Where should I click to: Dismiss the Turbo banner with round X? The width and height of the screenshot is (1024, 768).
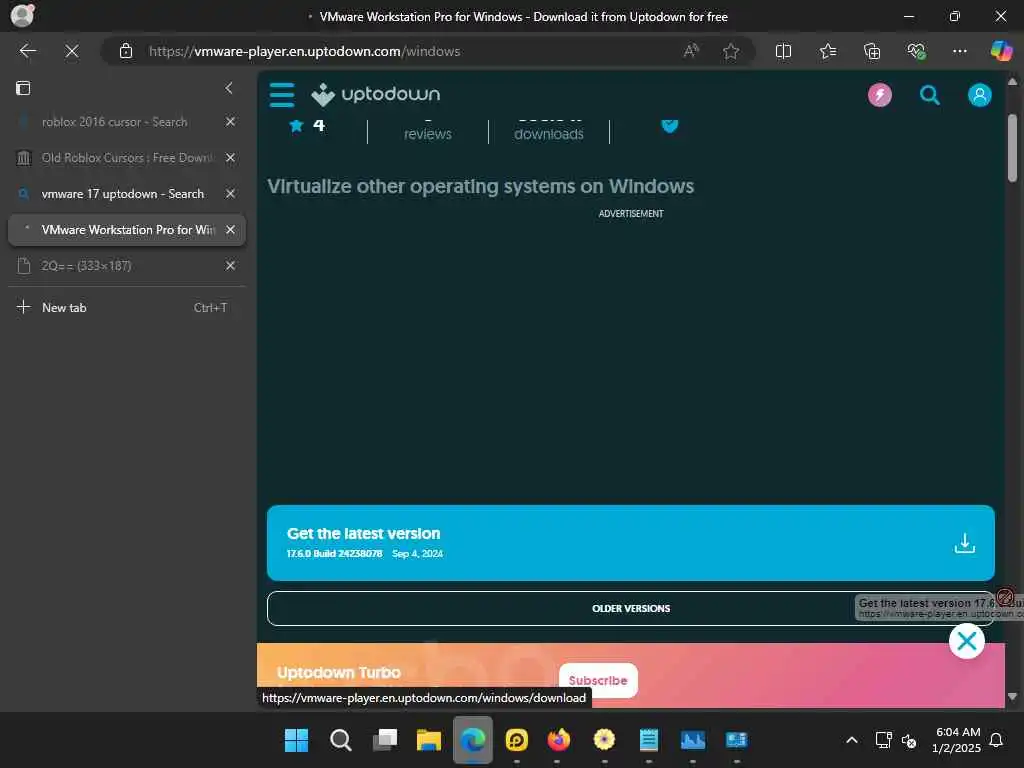tap(967, 641)
